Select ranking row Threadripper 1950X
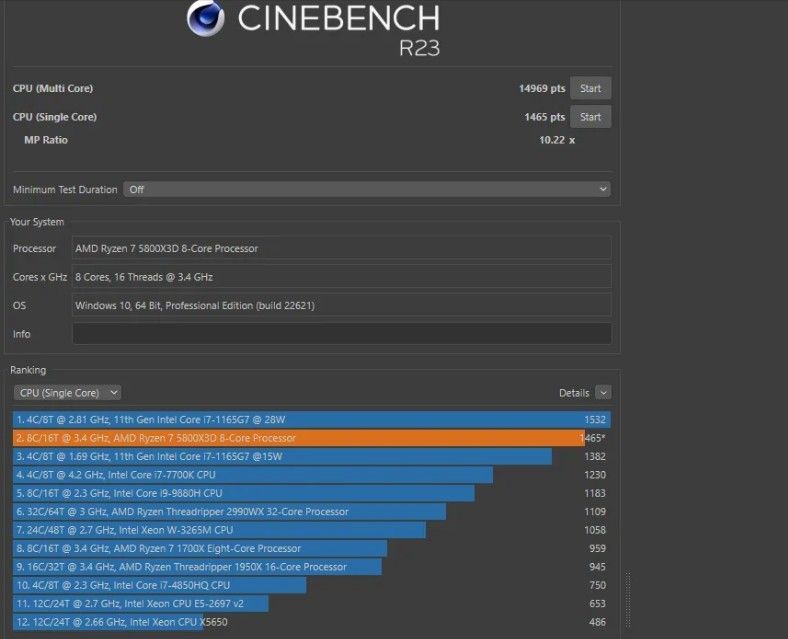The width and height of the screenshot is (788, 639). pos(312,567)
